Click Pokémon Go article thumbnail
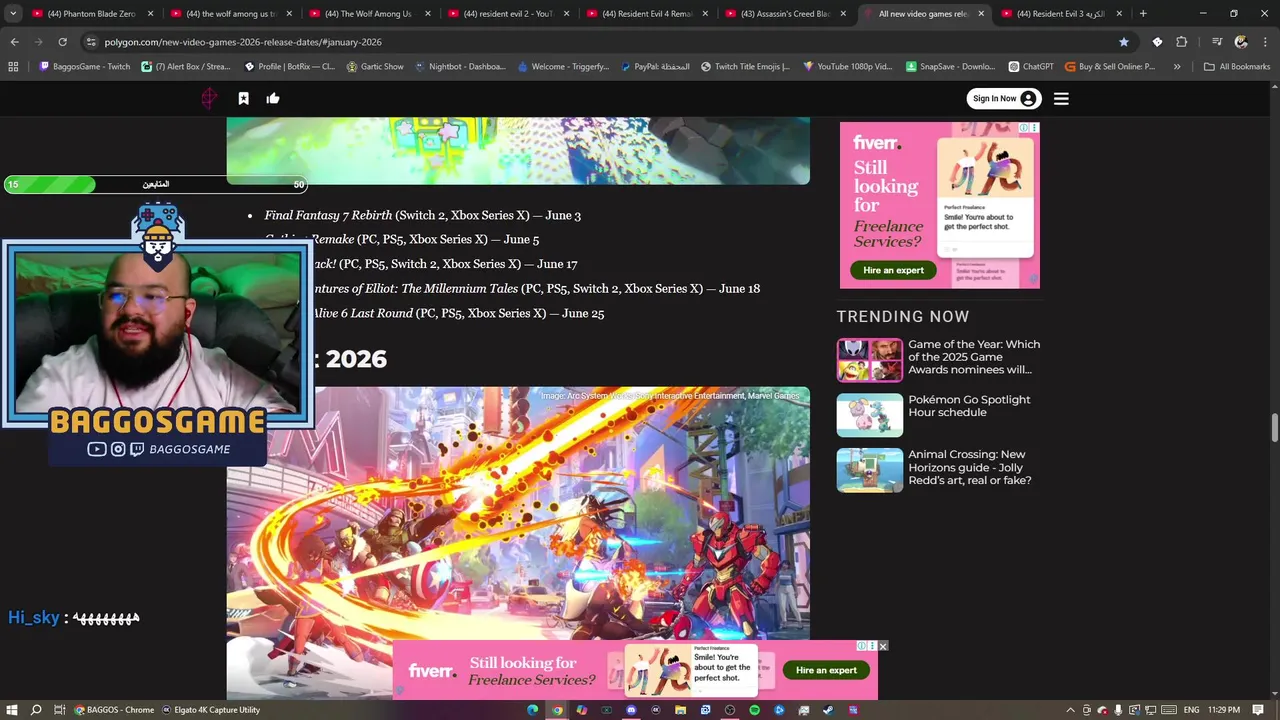This screenshot has width=1280, height=720. 870,415
